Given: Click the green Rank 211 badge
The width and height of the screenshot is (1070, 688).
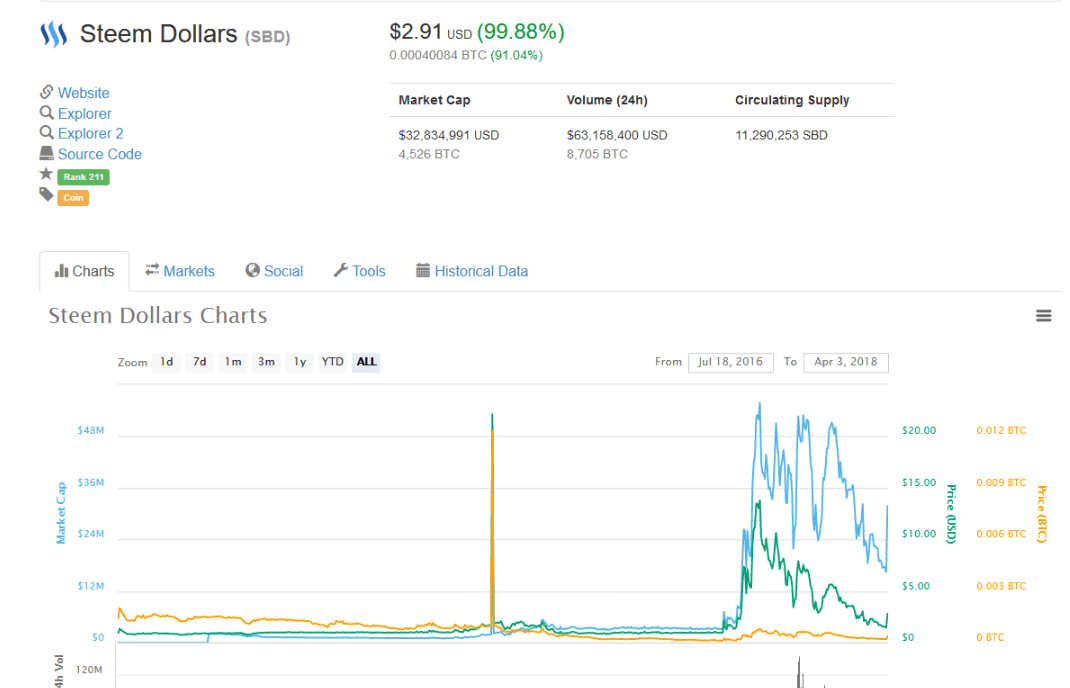Looking at the screenshot, I should (83, 177).
